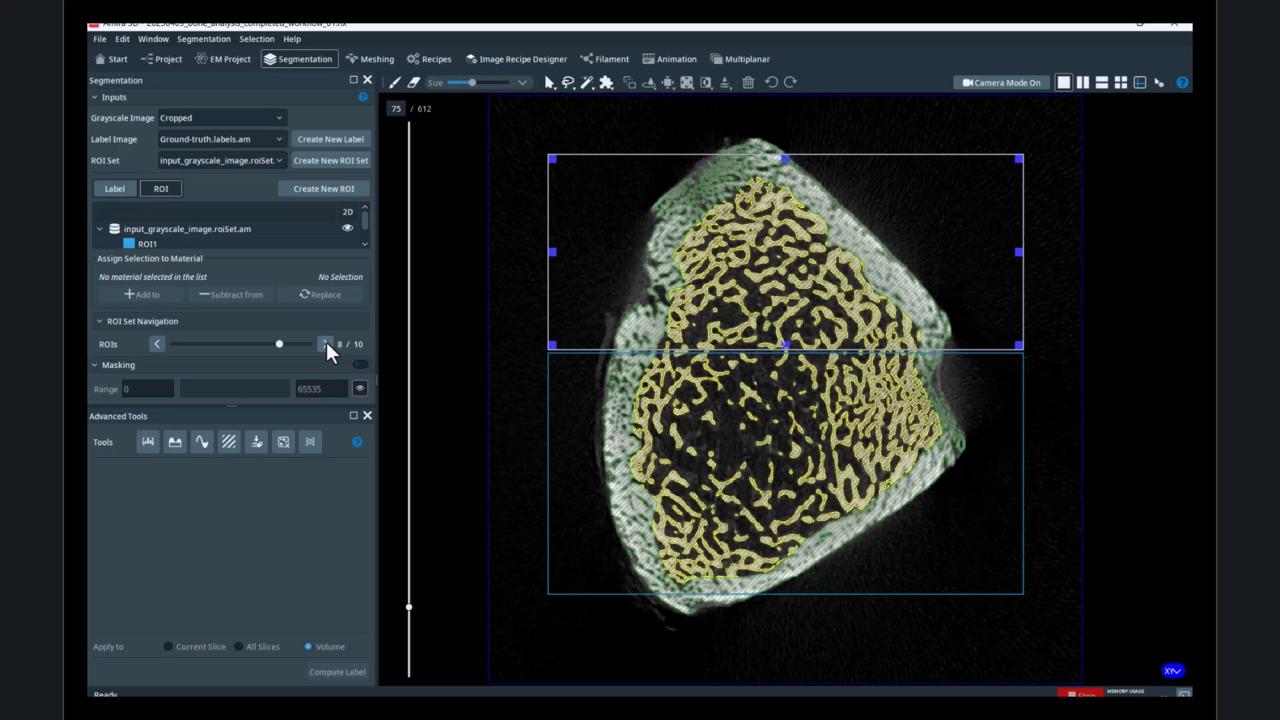The height and width of the screenshot is (720, 1280).
Task: Open the Segmentation menu in menu bar
Action: (x=203, y=39)
